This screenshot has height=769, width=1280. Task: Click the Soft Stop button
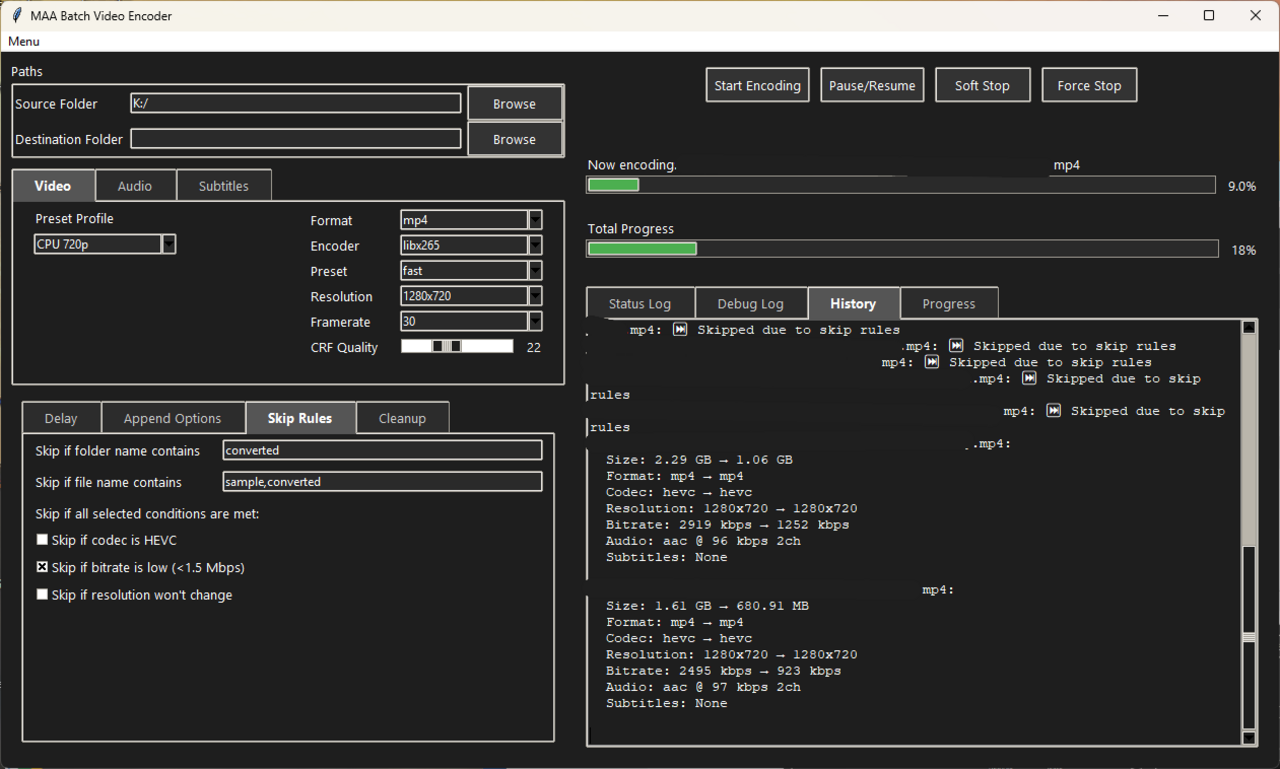point(982,85)
